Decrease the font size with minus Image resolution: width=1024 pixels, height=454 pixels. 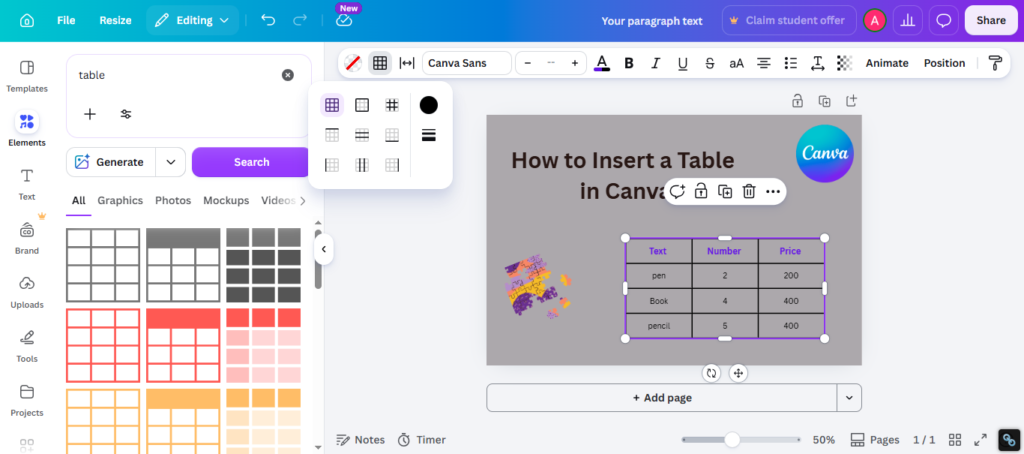[528, 63]
